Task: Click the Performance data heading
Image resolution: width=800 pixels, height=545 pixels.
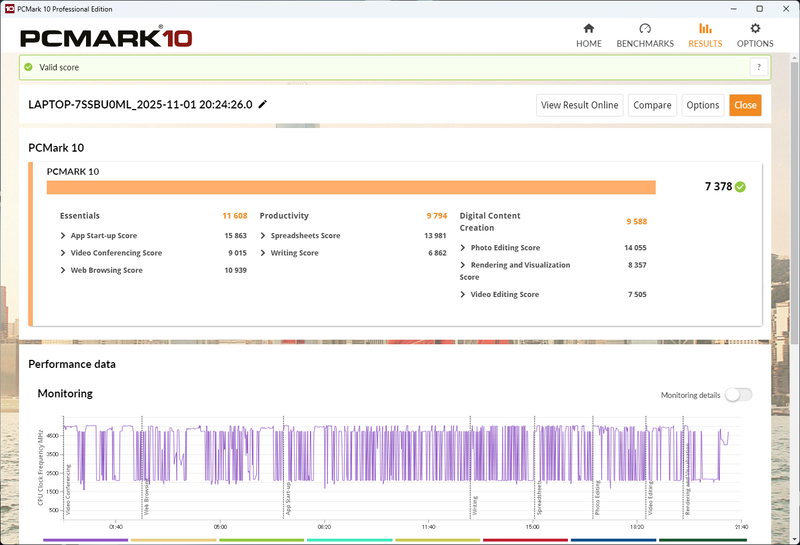Action: click(72, 364)
